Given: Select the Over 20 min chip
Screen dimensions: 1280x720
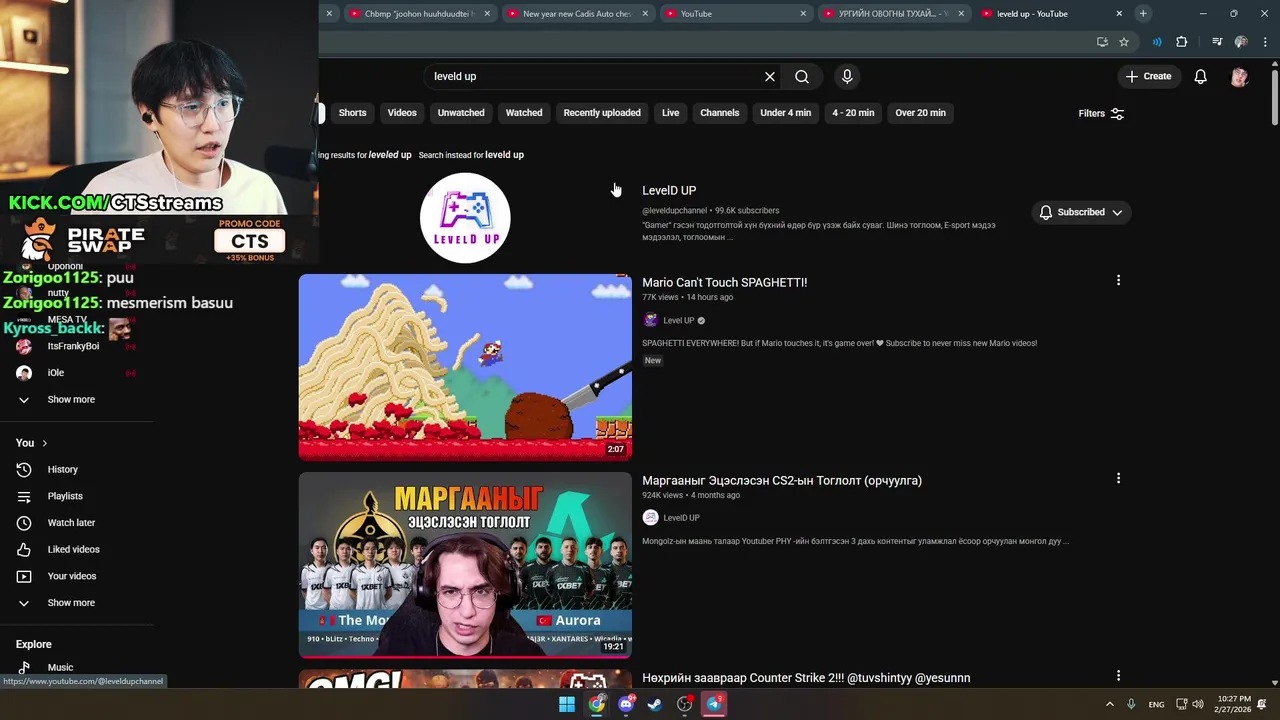Looking at the screenshot, I should (921, 113).
